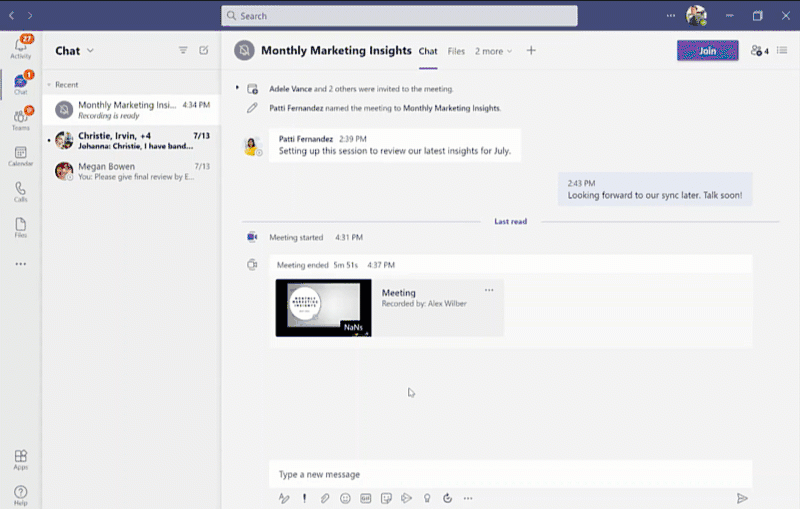Expand the Chat dropdown chevron
Viewport: 800px width, 509px height.
pos(90,50)
